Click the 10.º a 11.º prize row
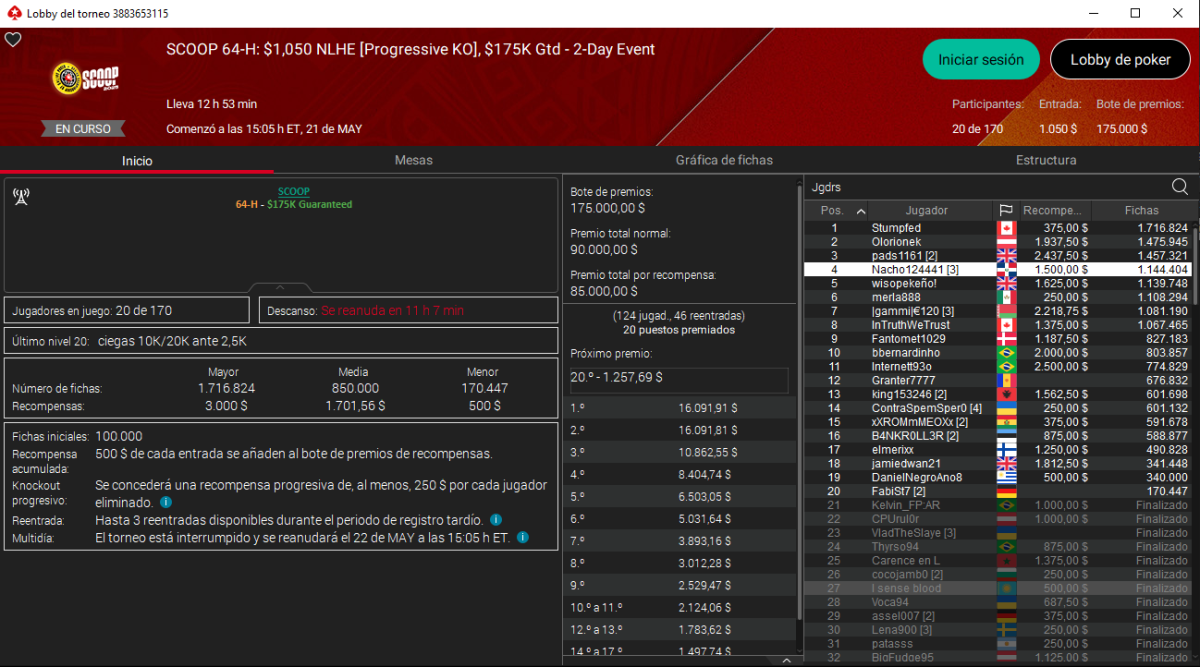 tap(679, 607)
